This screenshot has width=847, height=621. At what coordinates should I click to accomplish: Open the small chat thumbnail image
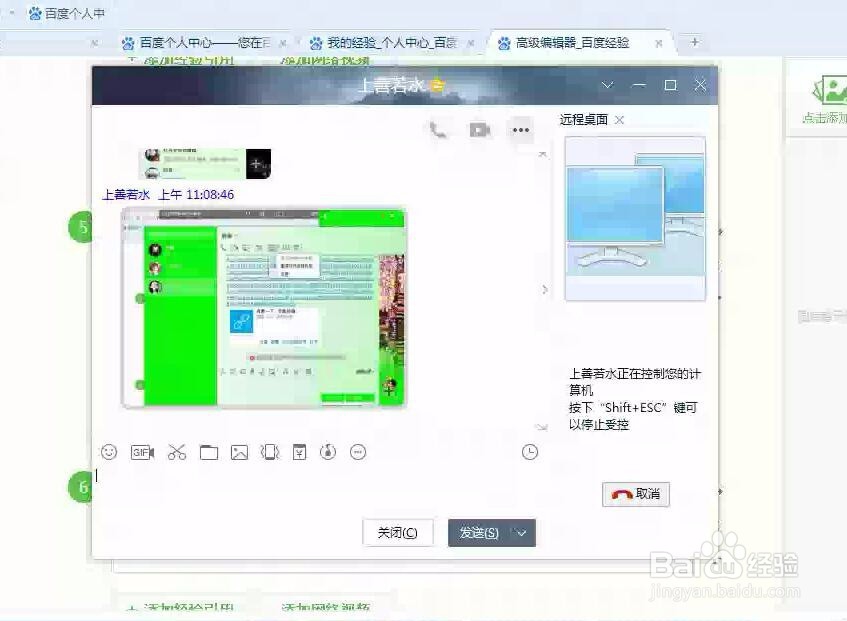point(205,164)
